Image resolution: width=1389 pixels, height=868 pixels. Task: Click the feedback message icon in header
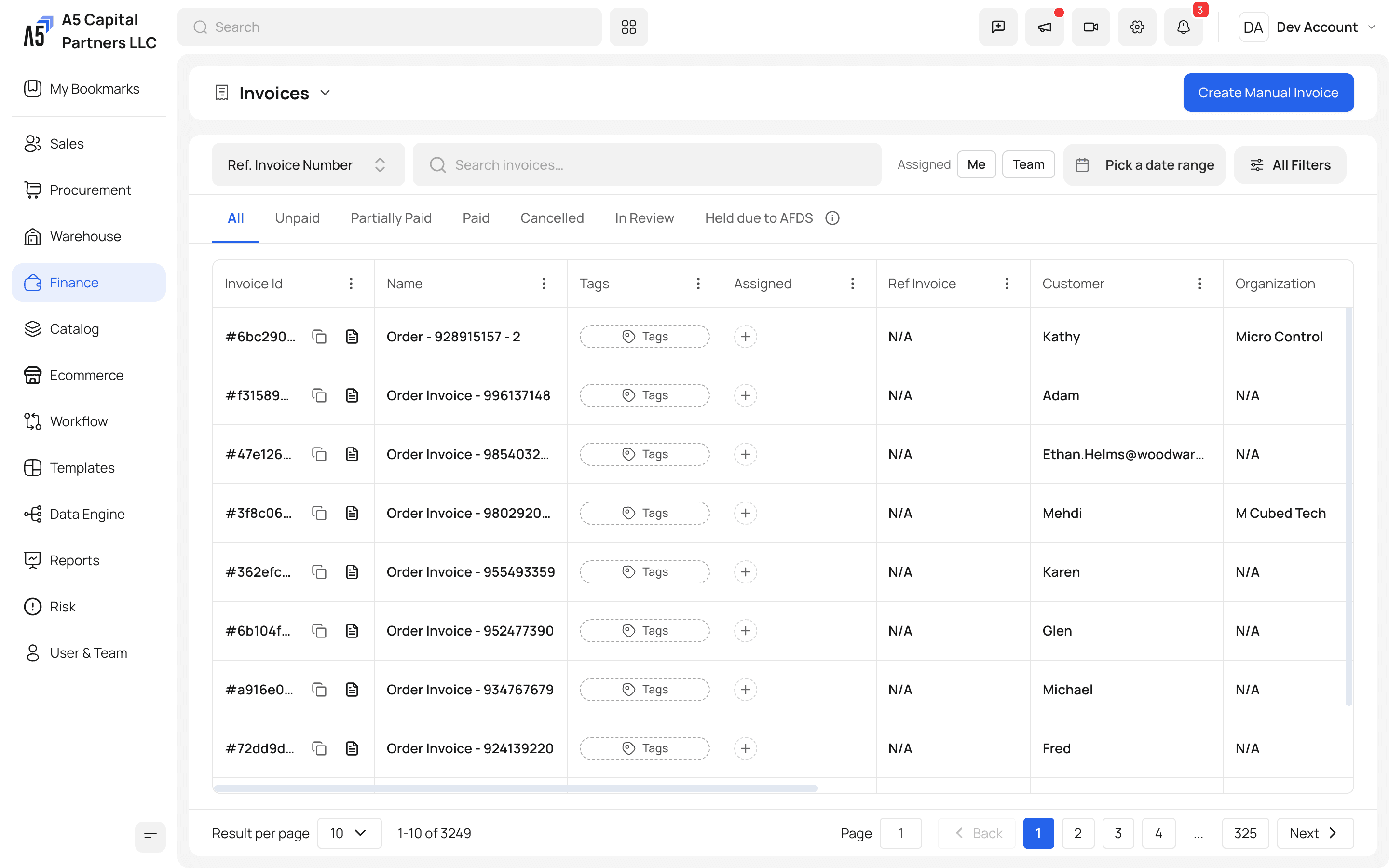point(998,27)
